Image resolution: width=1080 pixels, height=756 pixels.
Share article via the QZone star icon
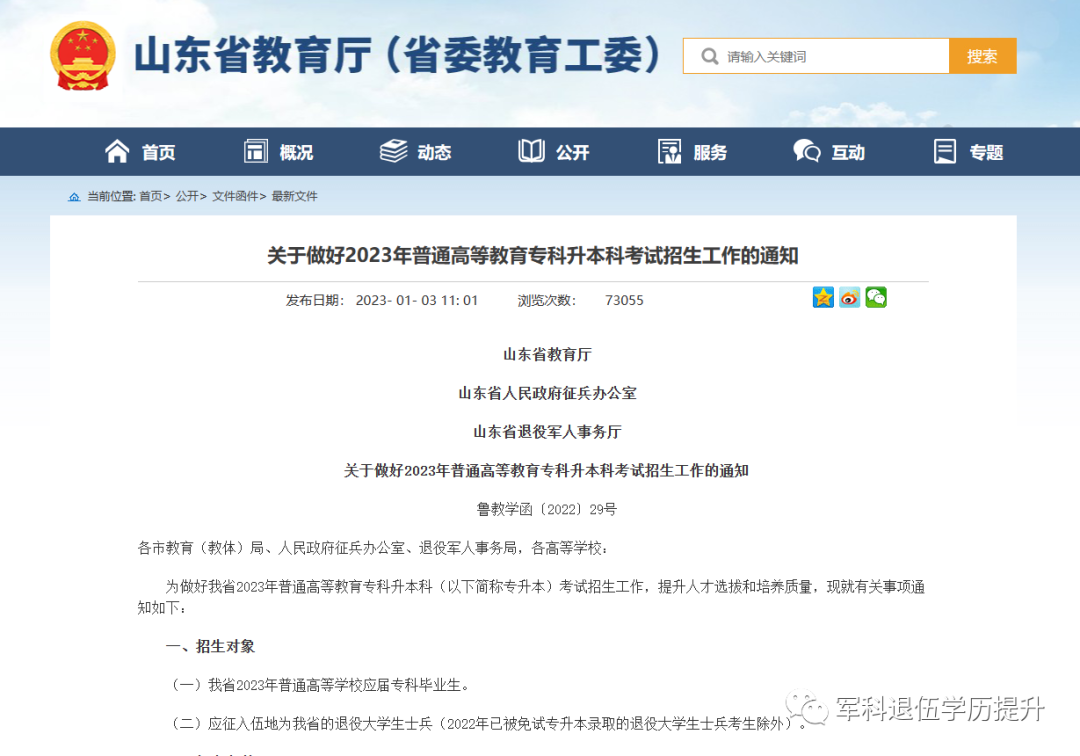click(823, 297)
